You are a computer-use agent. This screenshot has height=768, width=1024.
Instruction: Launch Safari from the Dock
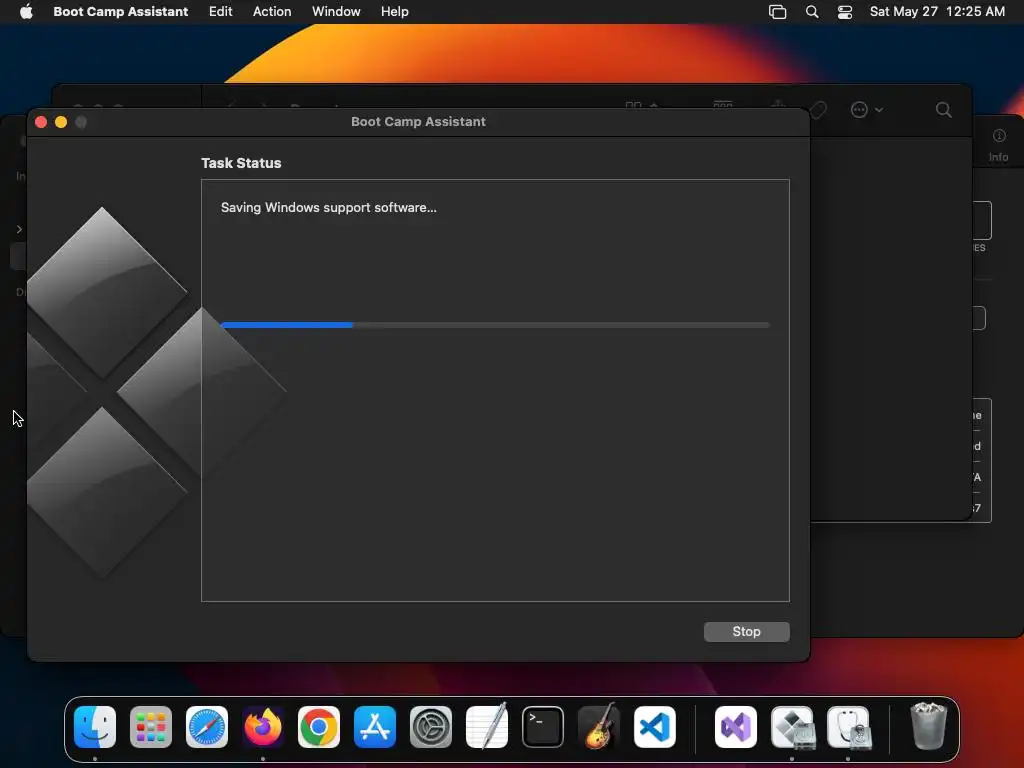[207, 727]
